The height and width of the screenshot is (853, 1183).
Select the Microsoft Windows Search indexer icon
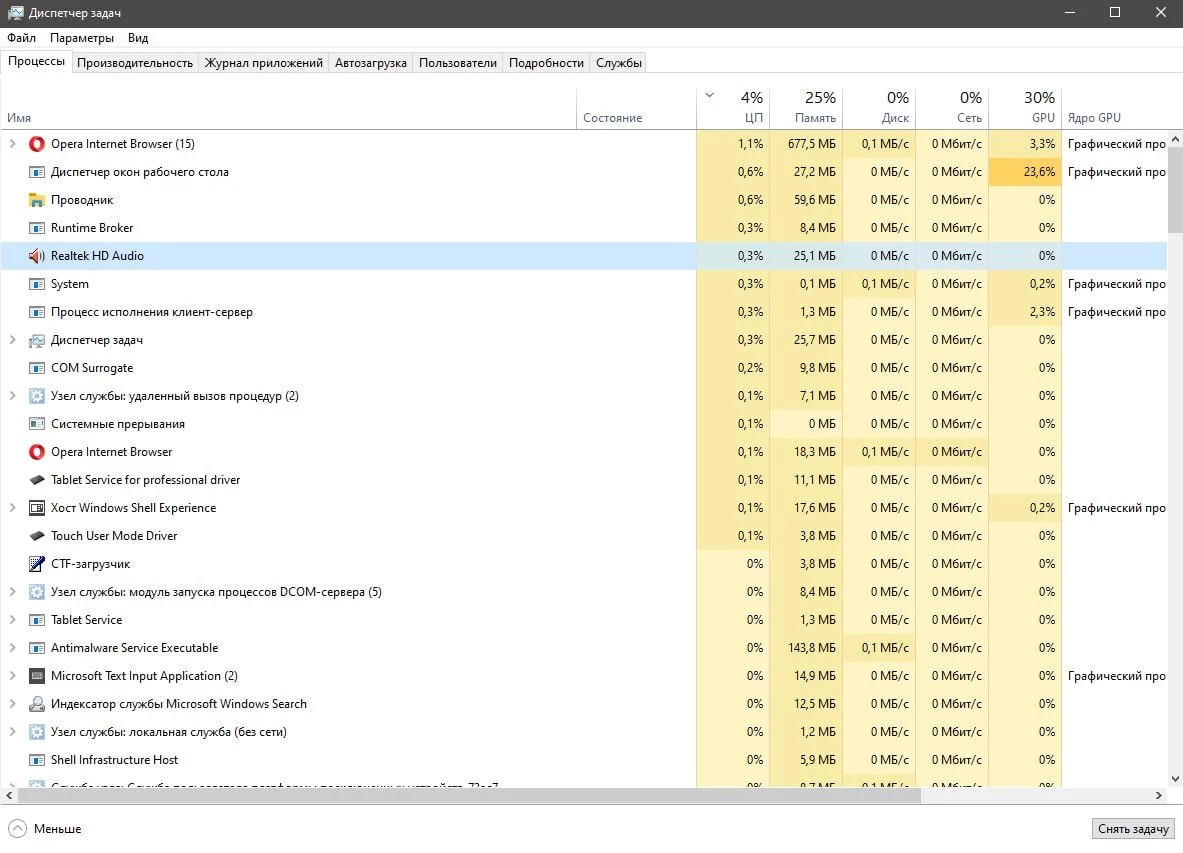[36, 704]
